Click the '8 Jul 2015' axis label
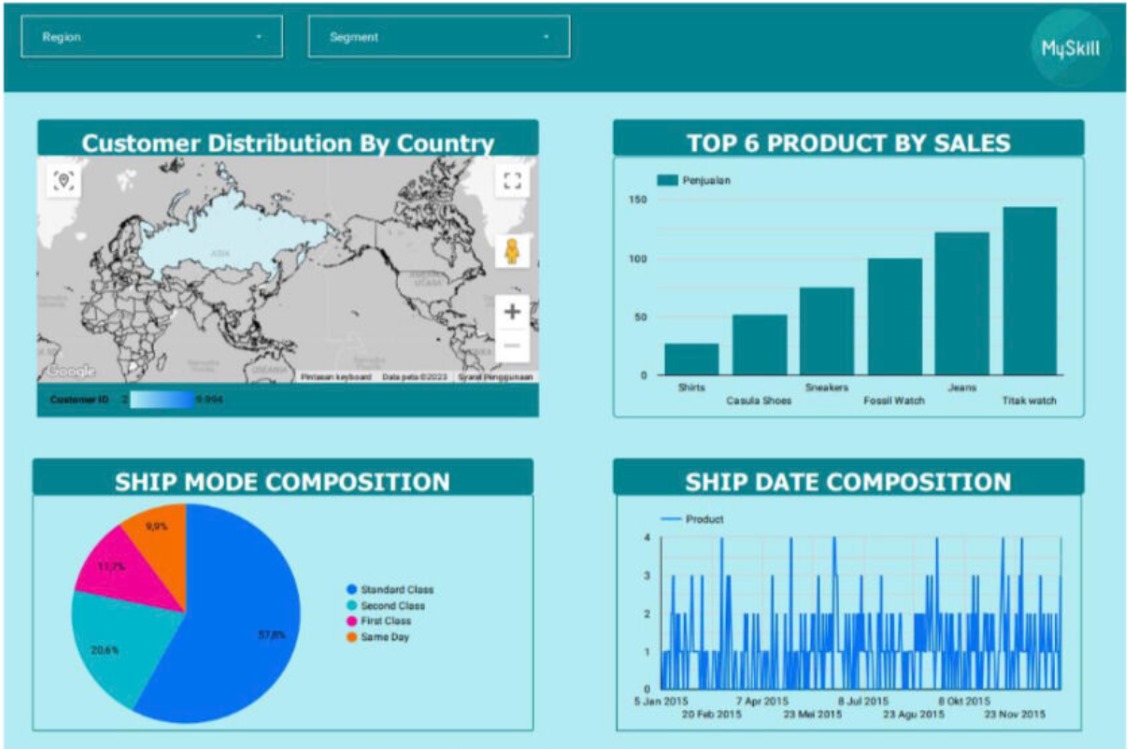 [x=863, y=701]
